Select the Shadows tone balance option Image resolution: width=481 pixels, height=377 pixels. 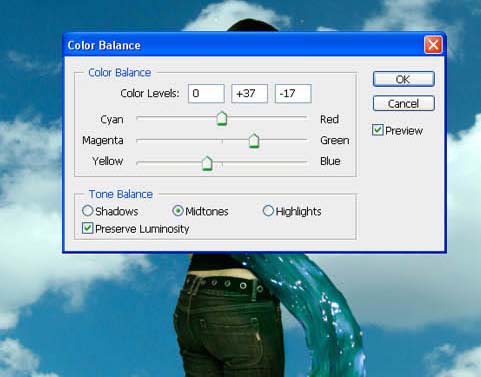coord(87,211)
